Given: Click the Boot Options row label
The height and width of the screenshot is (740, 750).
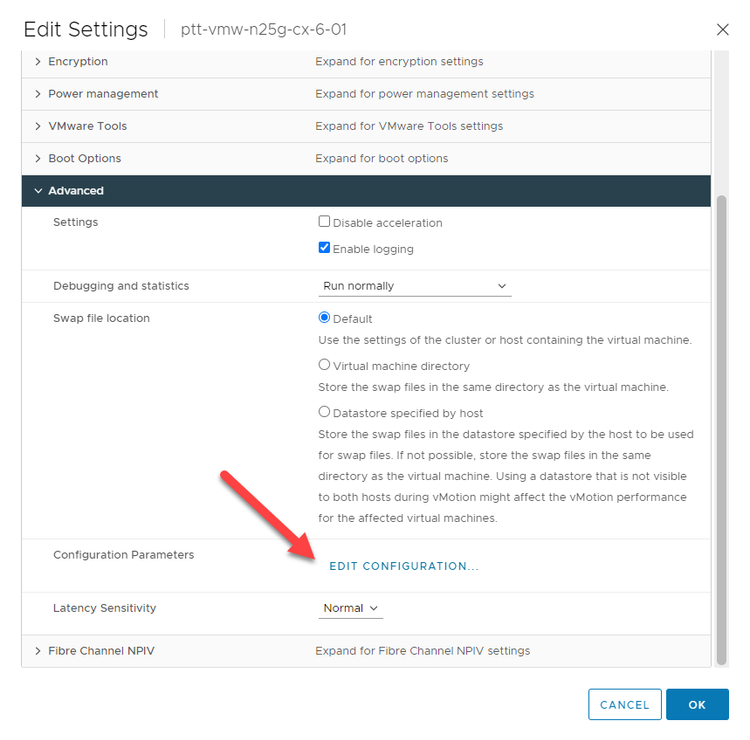Looking at the screenshot, I should (x=85, y=158).
